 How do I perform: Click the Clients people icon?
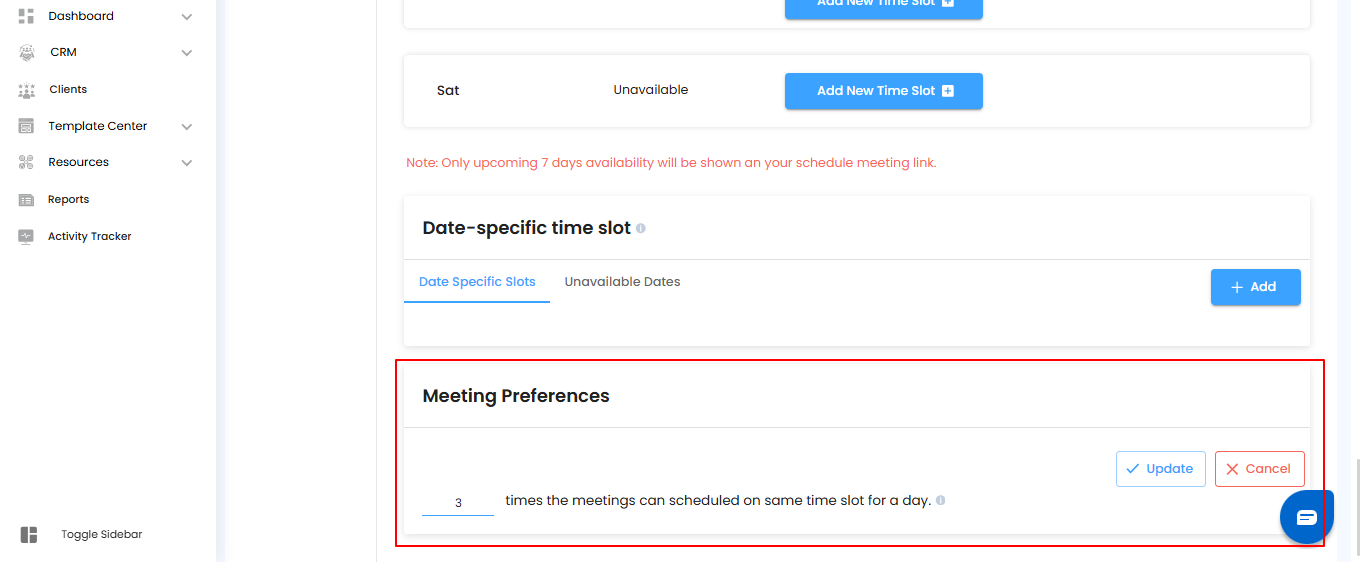(x=27, y=90)
